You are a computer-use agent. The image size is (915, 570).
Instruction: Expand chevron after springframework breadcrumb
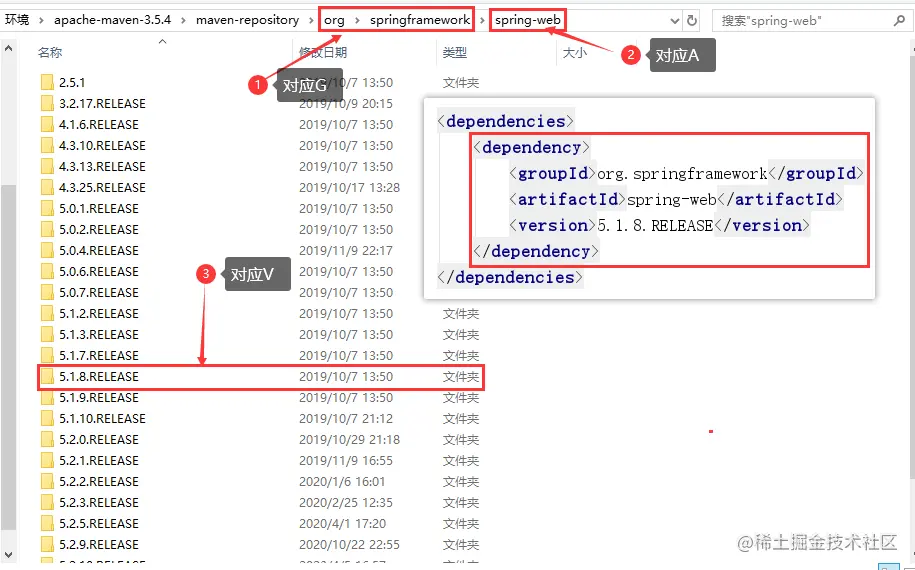coord(482,20)
